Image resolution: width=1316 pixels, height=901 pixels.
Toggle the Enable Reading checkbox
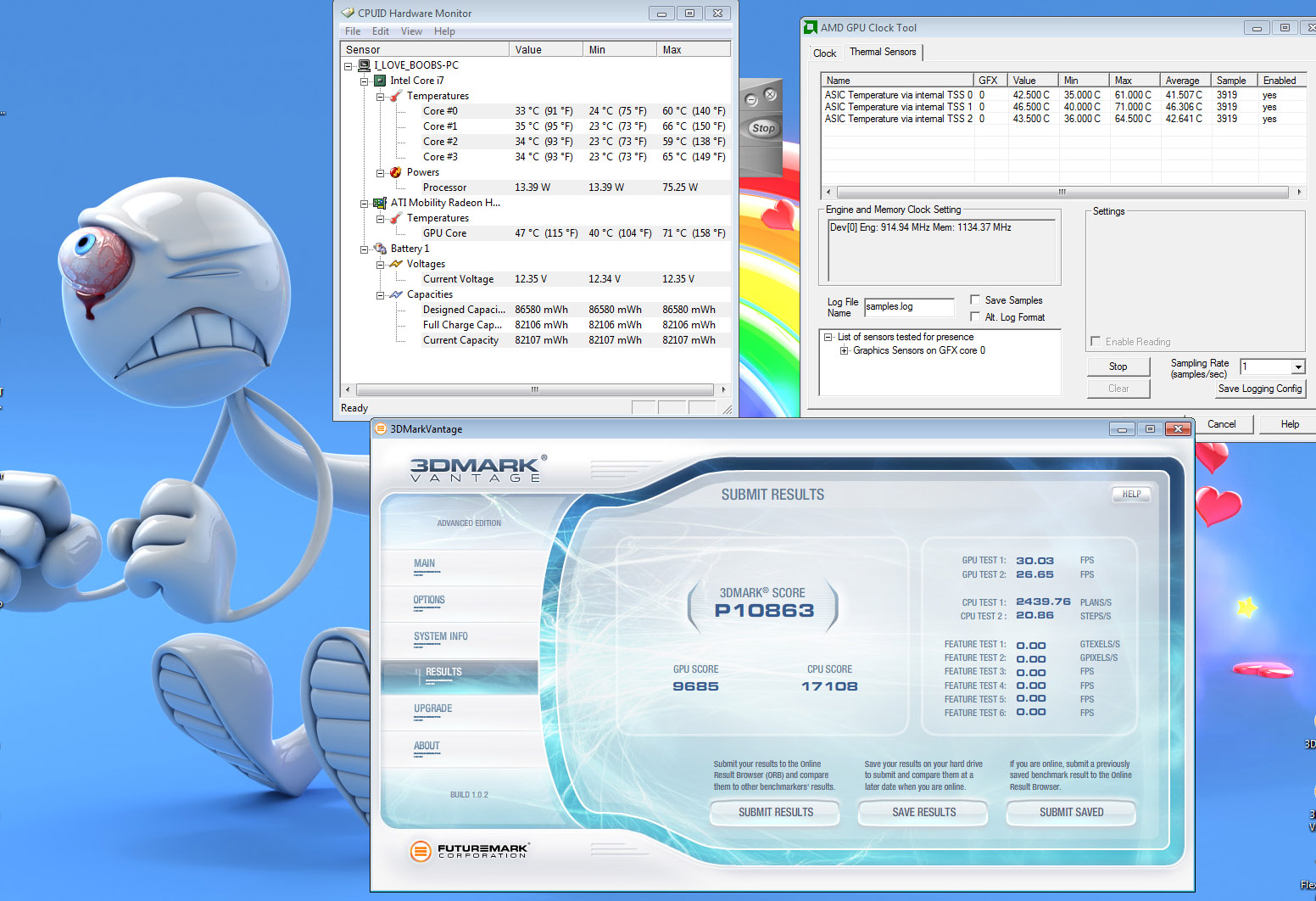(x=1096, y=341)
